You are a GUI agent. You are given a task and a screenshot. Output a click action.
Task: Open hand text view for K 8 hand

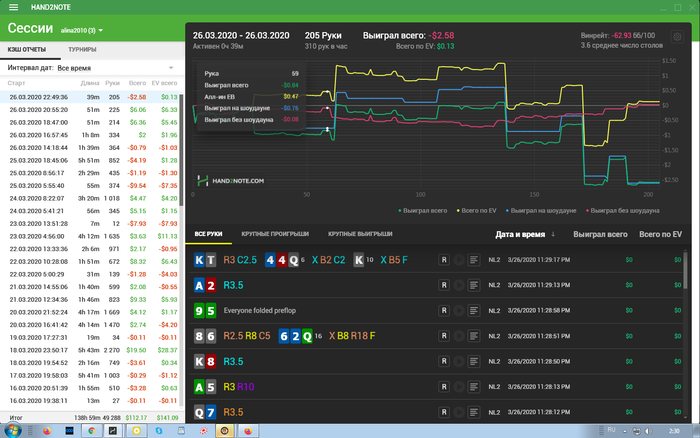tap(474, 361)
